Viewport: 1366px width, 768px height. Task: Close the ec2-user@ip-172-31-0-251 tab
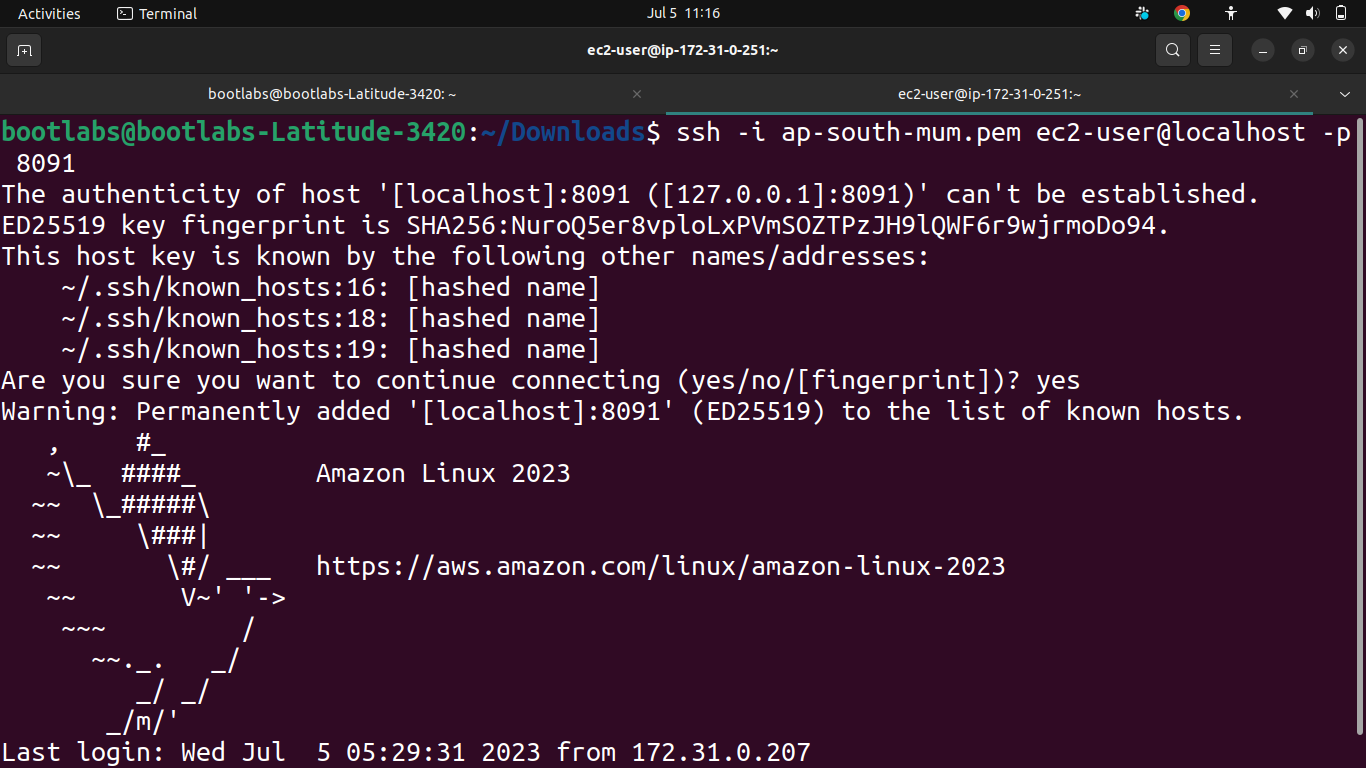tap(1294, 94)
